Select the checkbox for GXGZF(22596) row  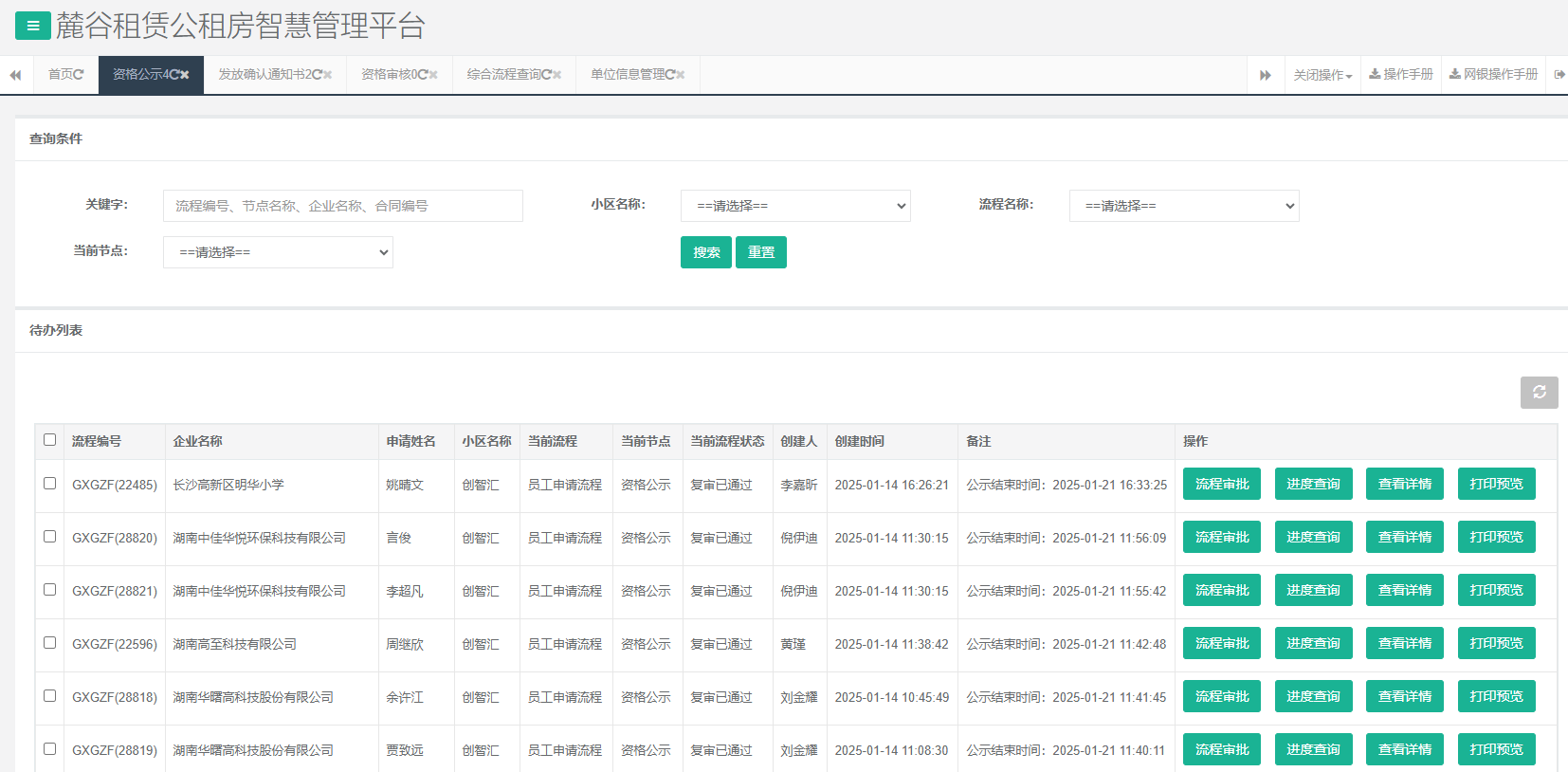click(50, 643)
